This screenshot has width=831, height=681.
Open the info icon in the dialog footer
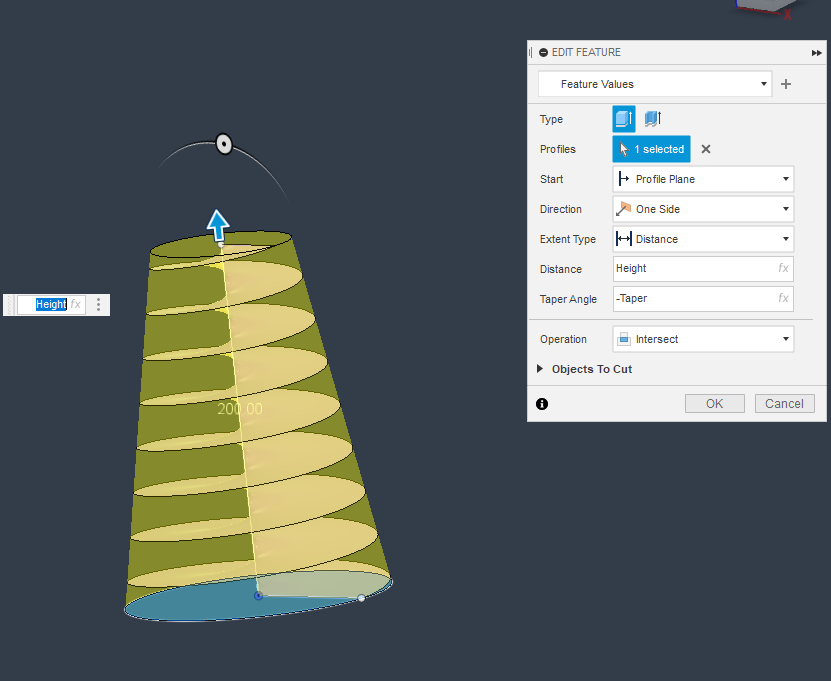(541, 404)
